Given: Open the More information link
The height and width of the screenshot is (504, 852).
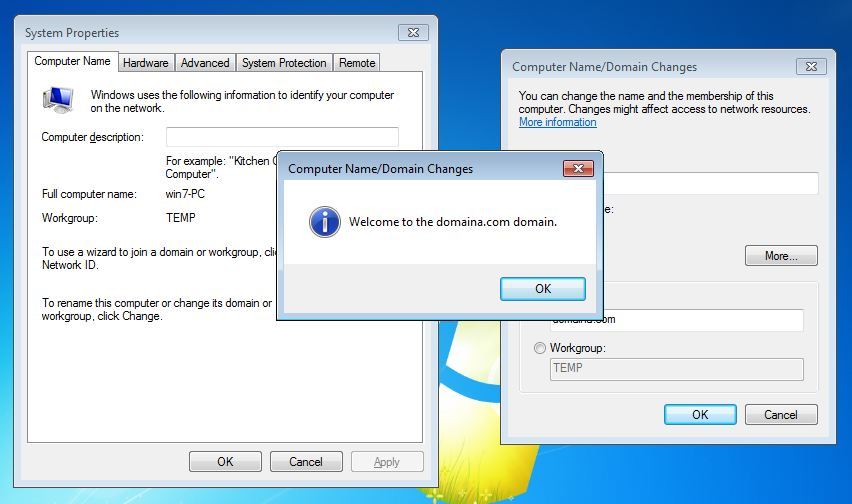Looking at the screenshot, I should point(557,122).
